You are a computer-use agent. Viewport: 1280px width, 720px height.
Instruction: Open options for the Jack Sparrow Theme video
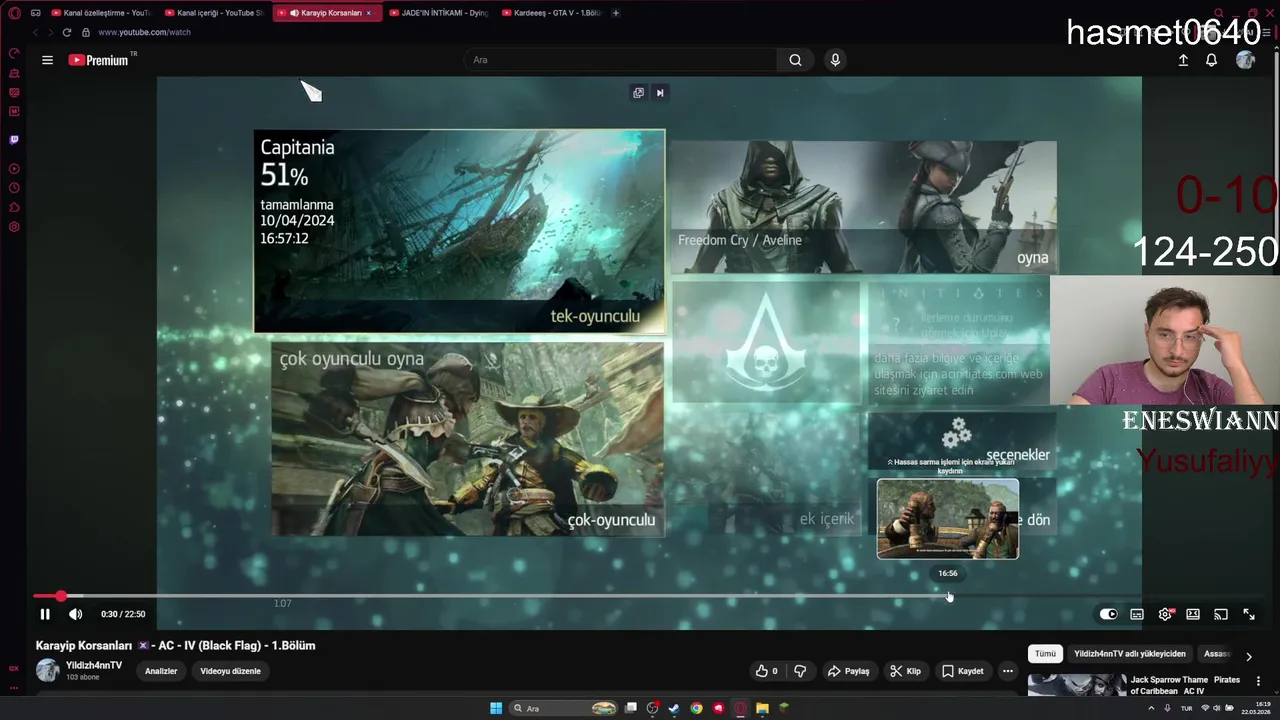(1258, 681)
